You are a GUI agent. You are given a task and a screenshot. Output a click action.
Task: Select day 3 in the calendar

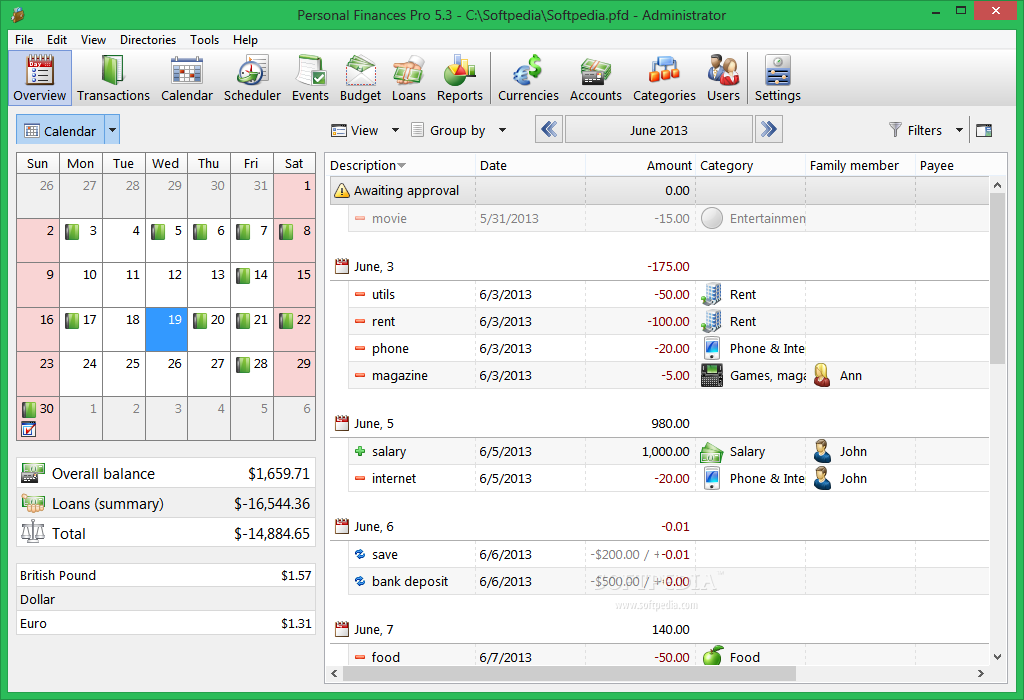tap(81, 240)
